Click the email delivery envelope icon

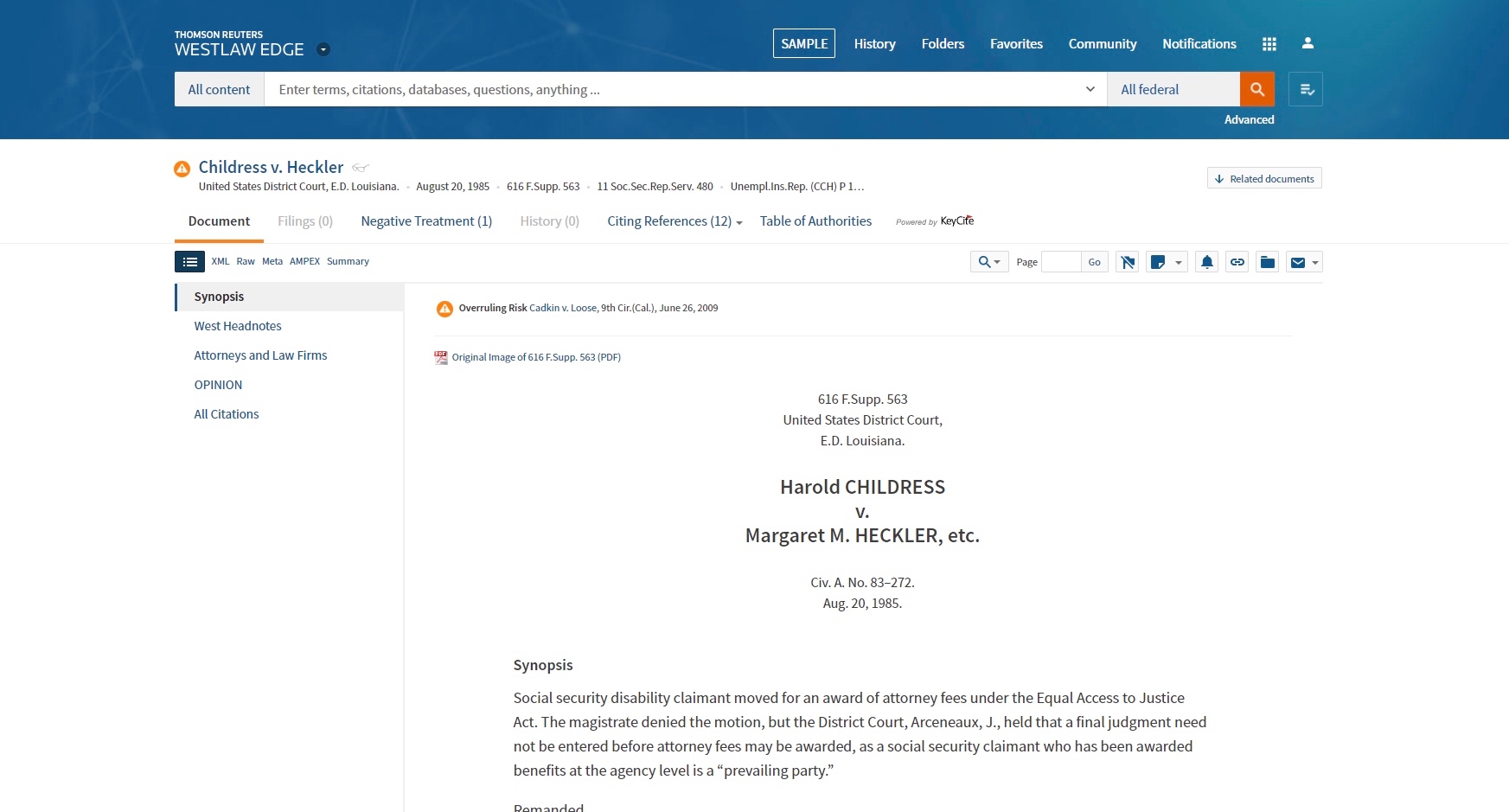(1297, 262)
